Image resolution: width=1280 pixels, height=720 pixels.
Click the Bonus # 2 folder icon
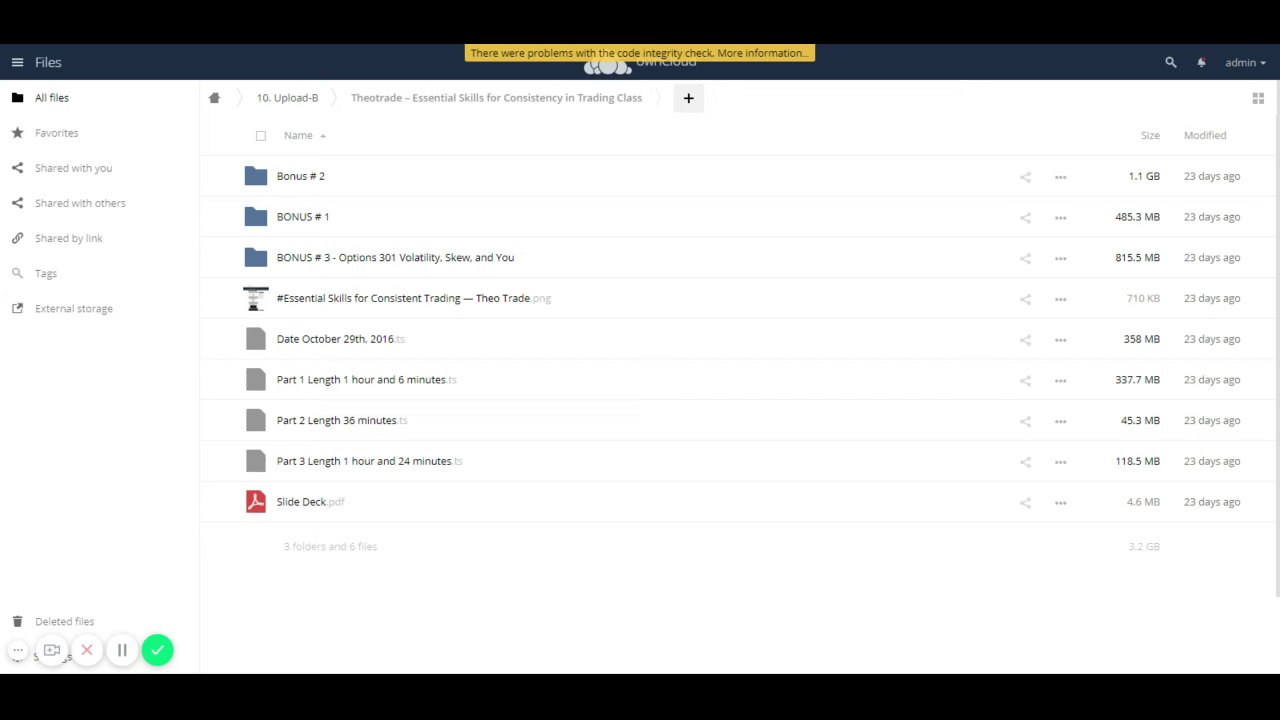[256, 176]
